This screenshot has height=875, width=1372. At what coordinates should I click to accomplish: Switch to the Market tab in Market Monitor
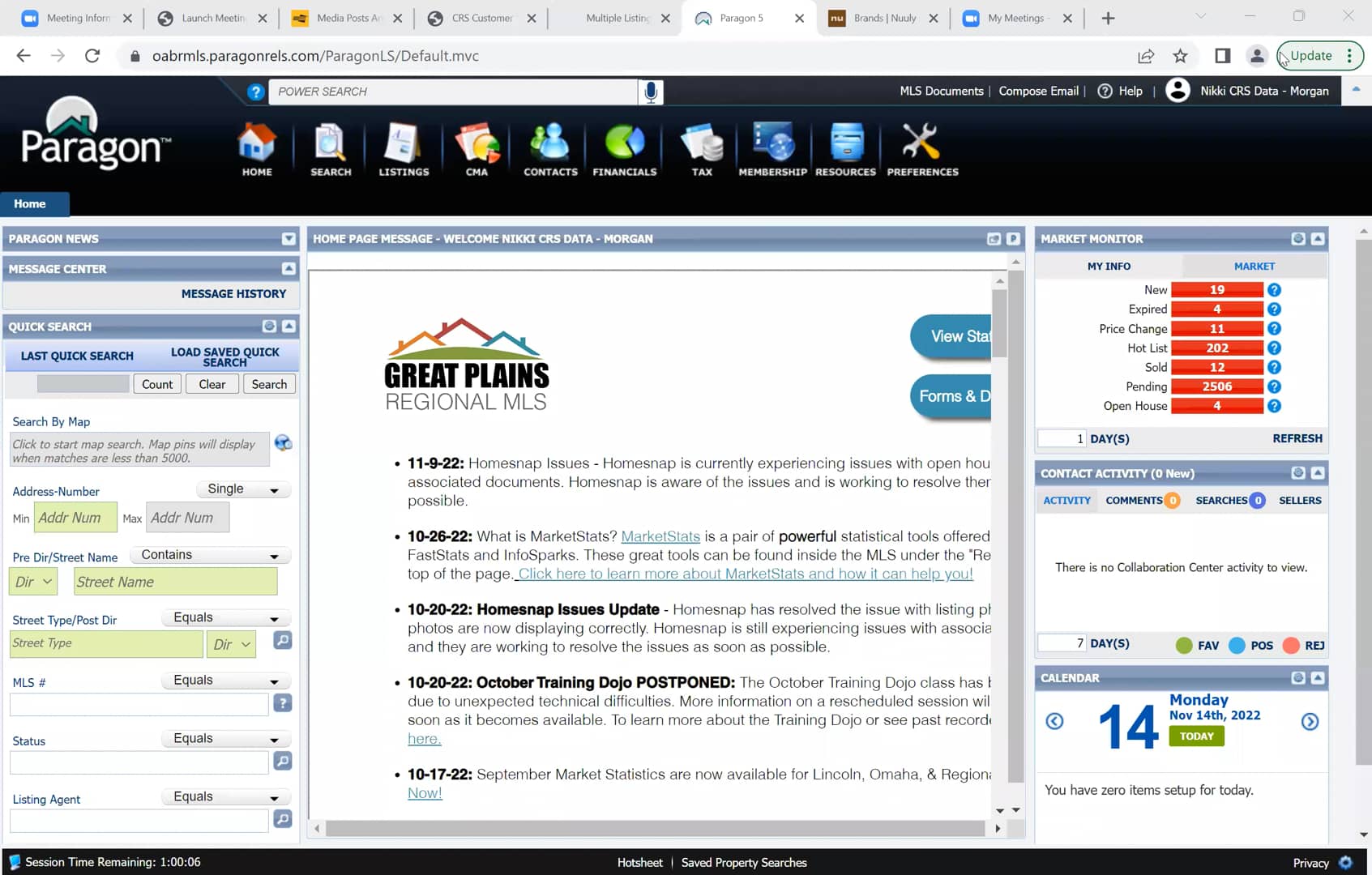(x=1254, y=266)
